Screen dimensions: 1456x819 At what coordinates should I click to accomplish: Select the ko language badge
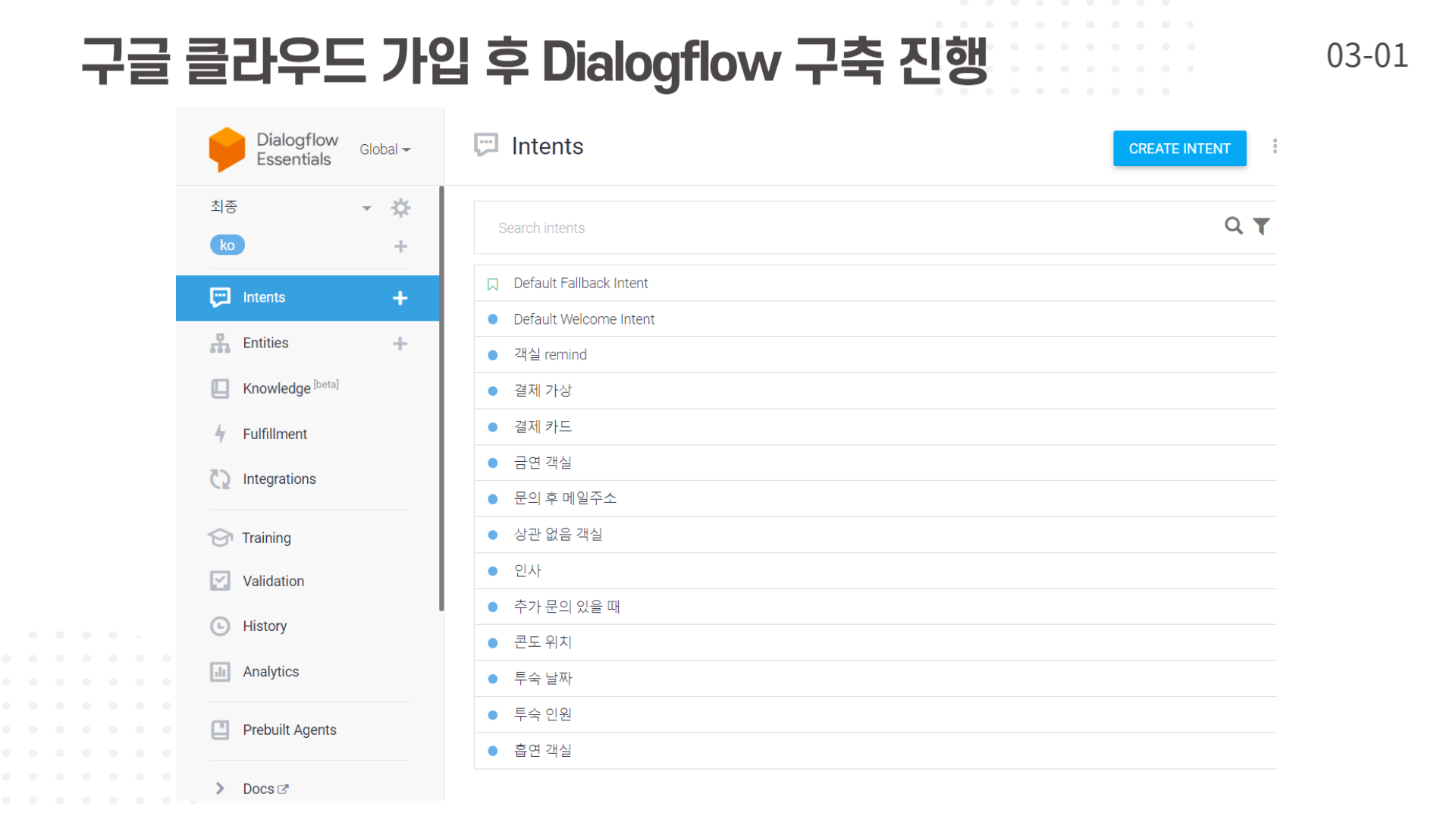pos(227,245)
